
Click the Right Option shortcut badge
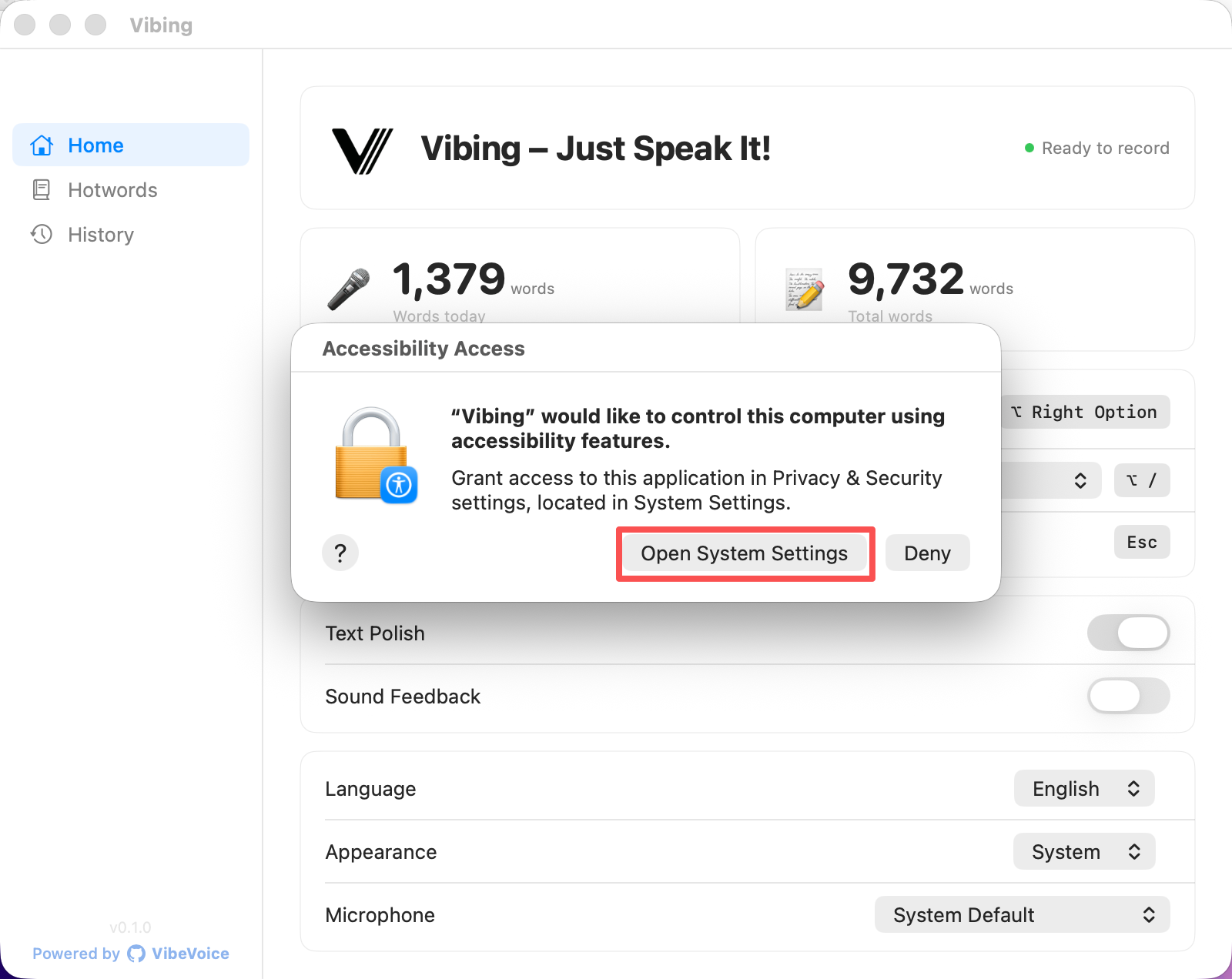pos(1085,412)
